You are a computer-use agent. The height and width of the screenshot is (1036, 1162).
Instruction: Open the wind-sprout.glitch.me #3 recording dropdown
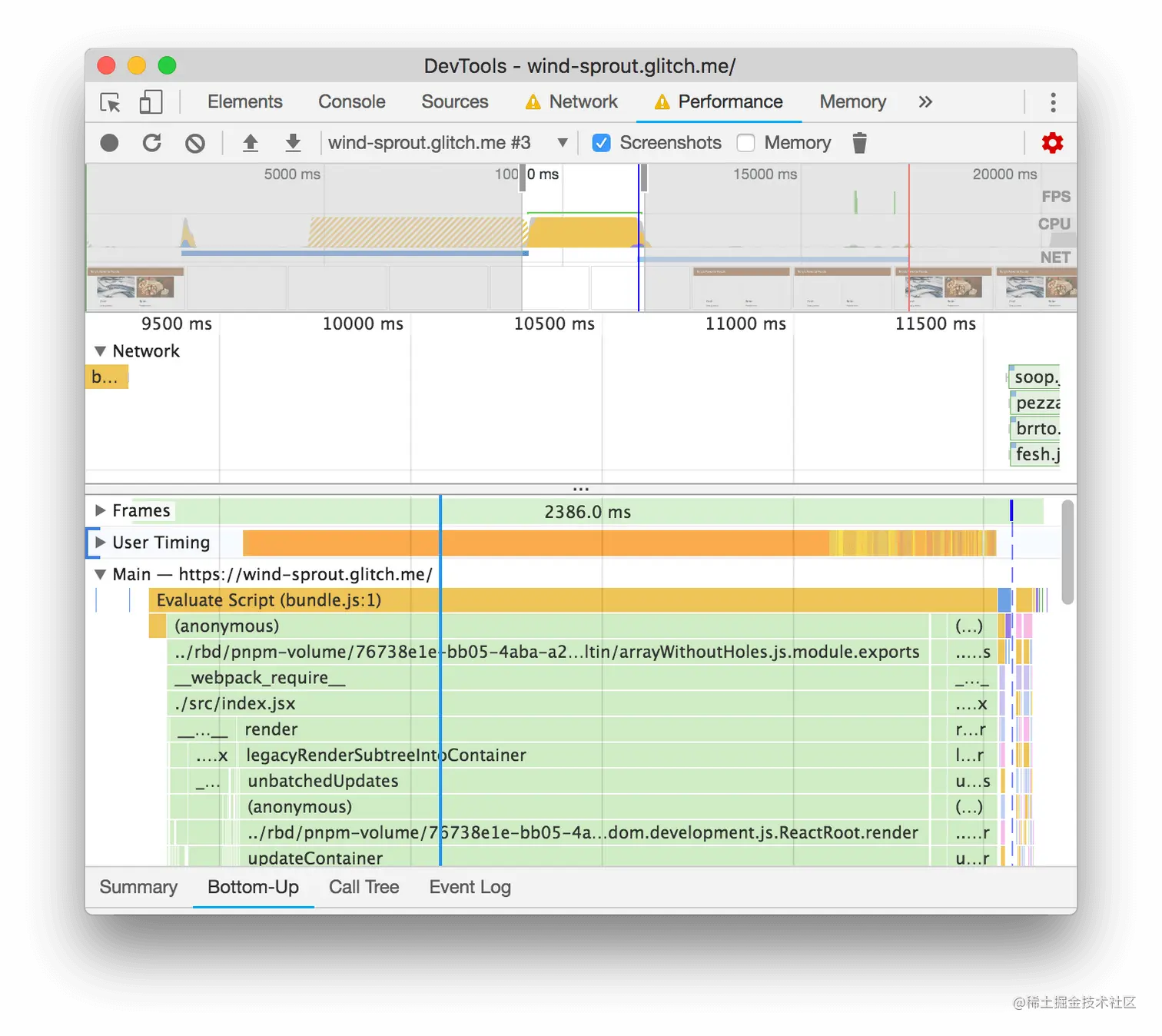448,143
